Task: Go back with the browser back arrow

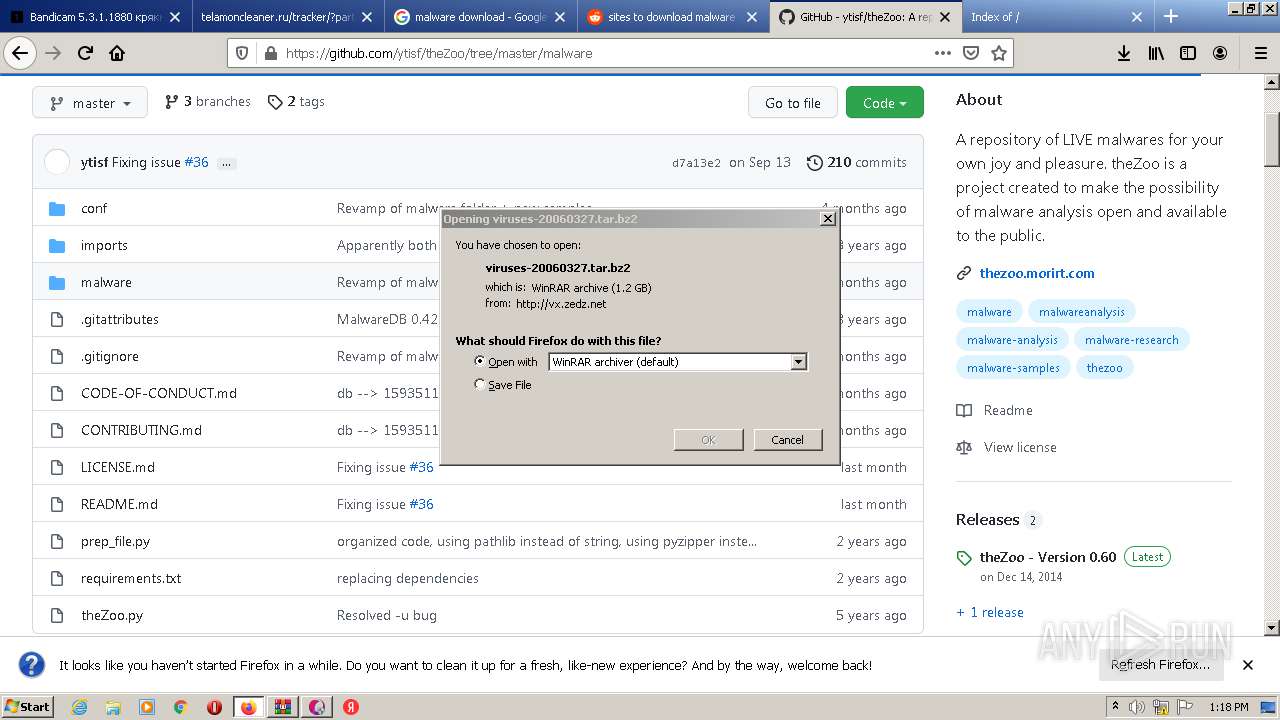Action: [20, 53]
